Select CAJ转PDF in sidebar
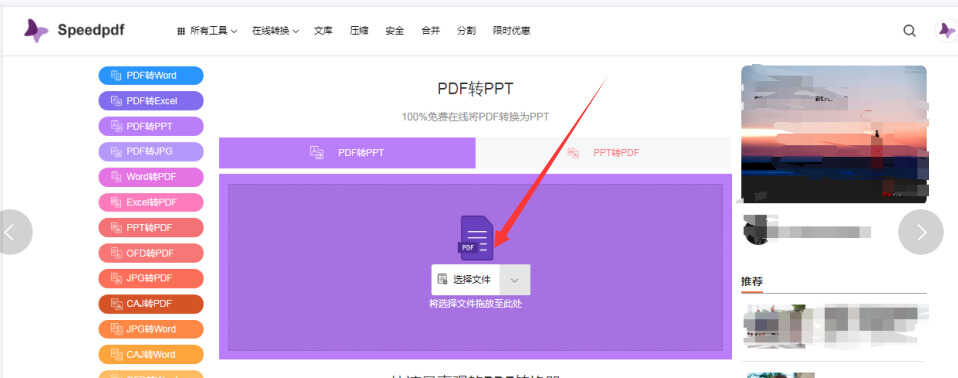 click(x=151, y=303)
